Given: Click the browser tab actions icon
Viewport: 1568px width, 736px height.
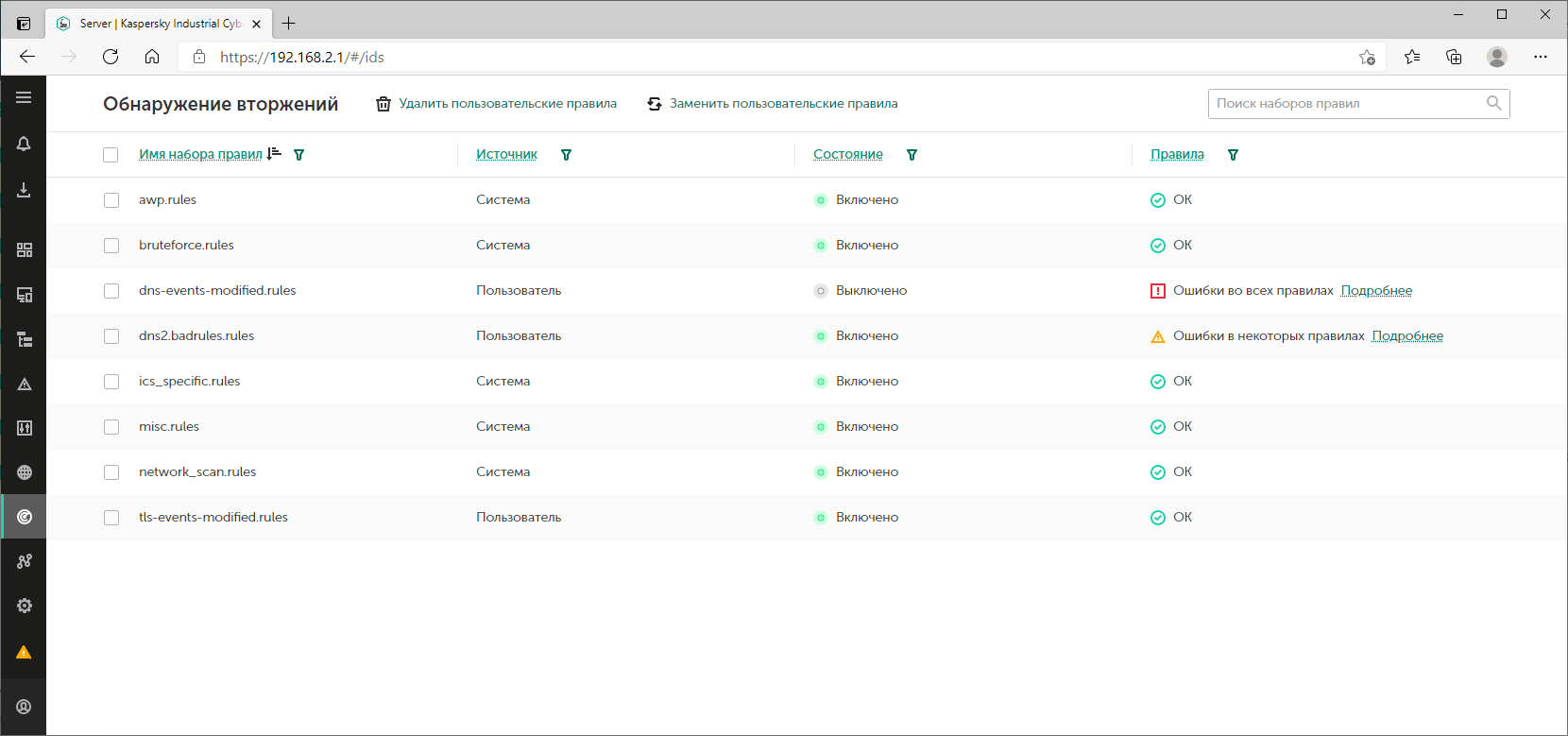Looking at the screenshot, I should coord(24,24).
